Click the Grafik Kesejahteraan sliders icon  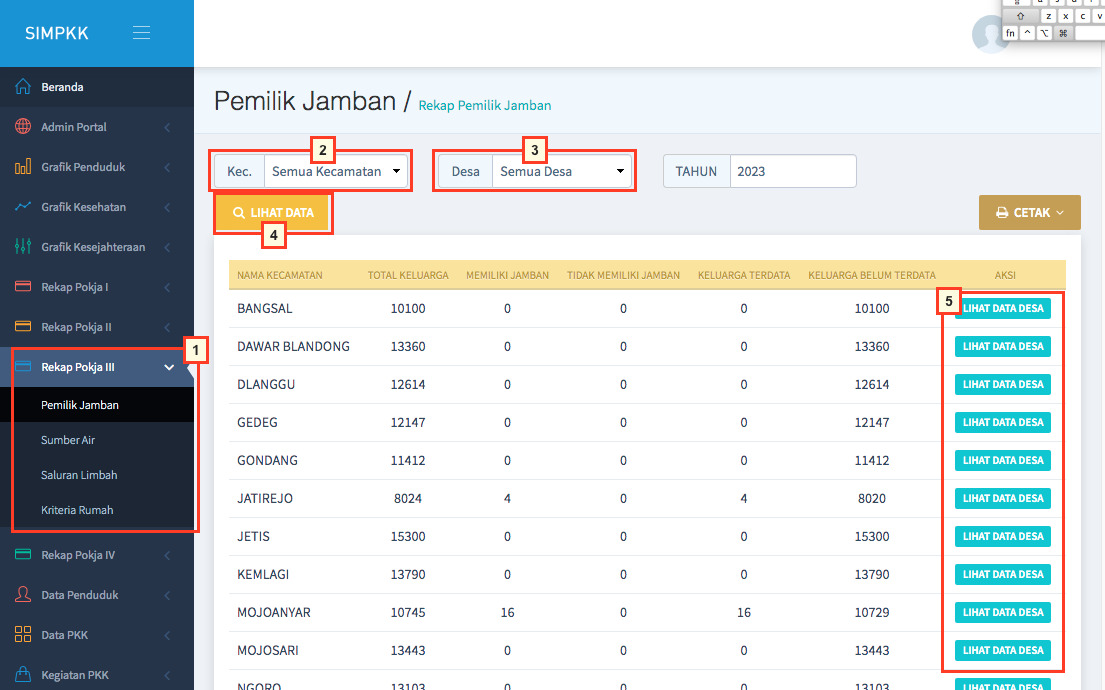click(23, 247)
